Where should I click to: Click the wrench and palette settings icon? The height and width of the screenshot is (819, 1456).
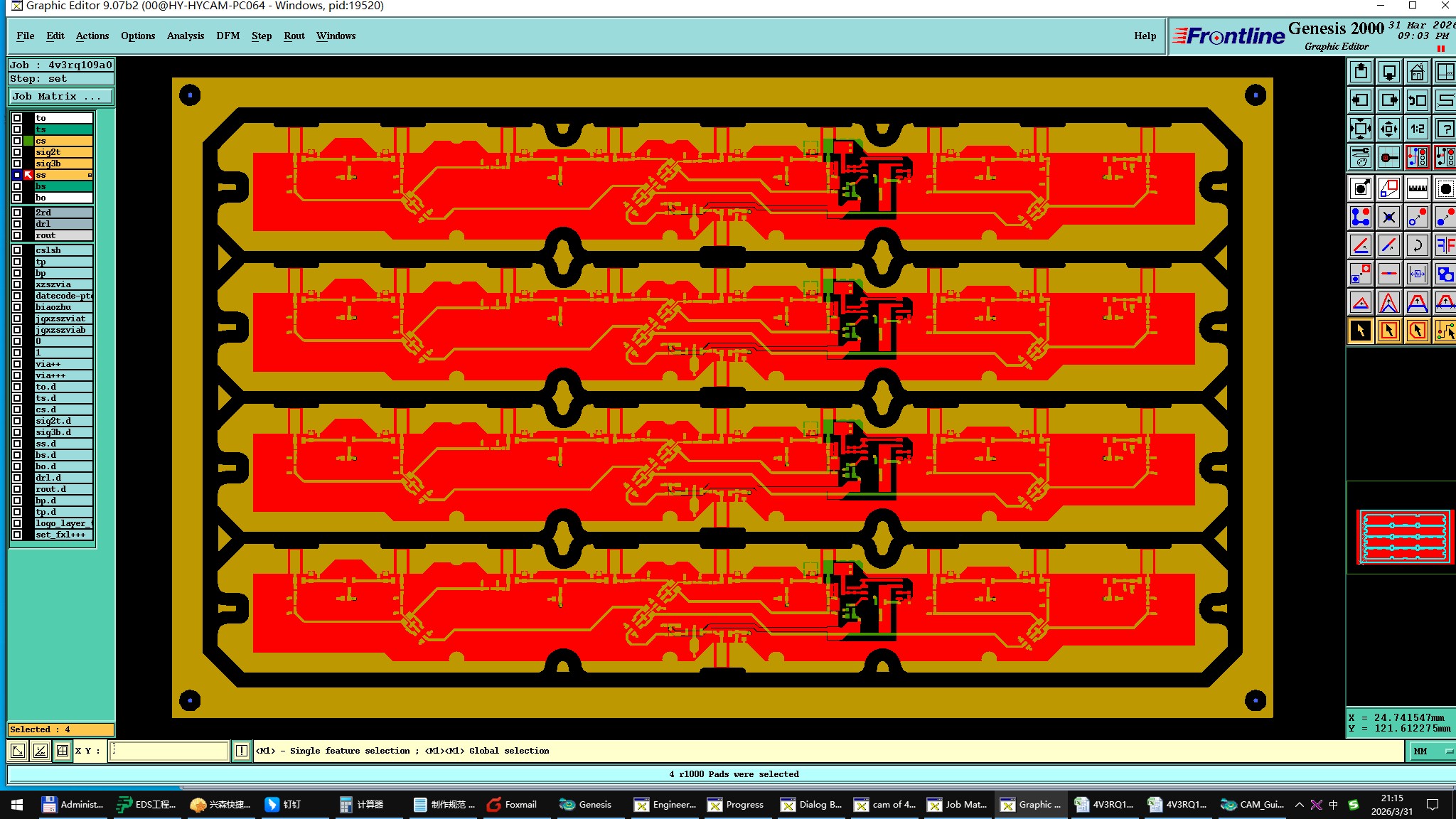pos(1360,157)
